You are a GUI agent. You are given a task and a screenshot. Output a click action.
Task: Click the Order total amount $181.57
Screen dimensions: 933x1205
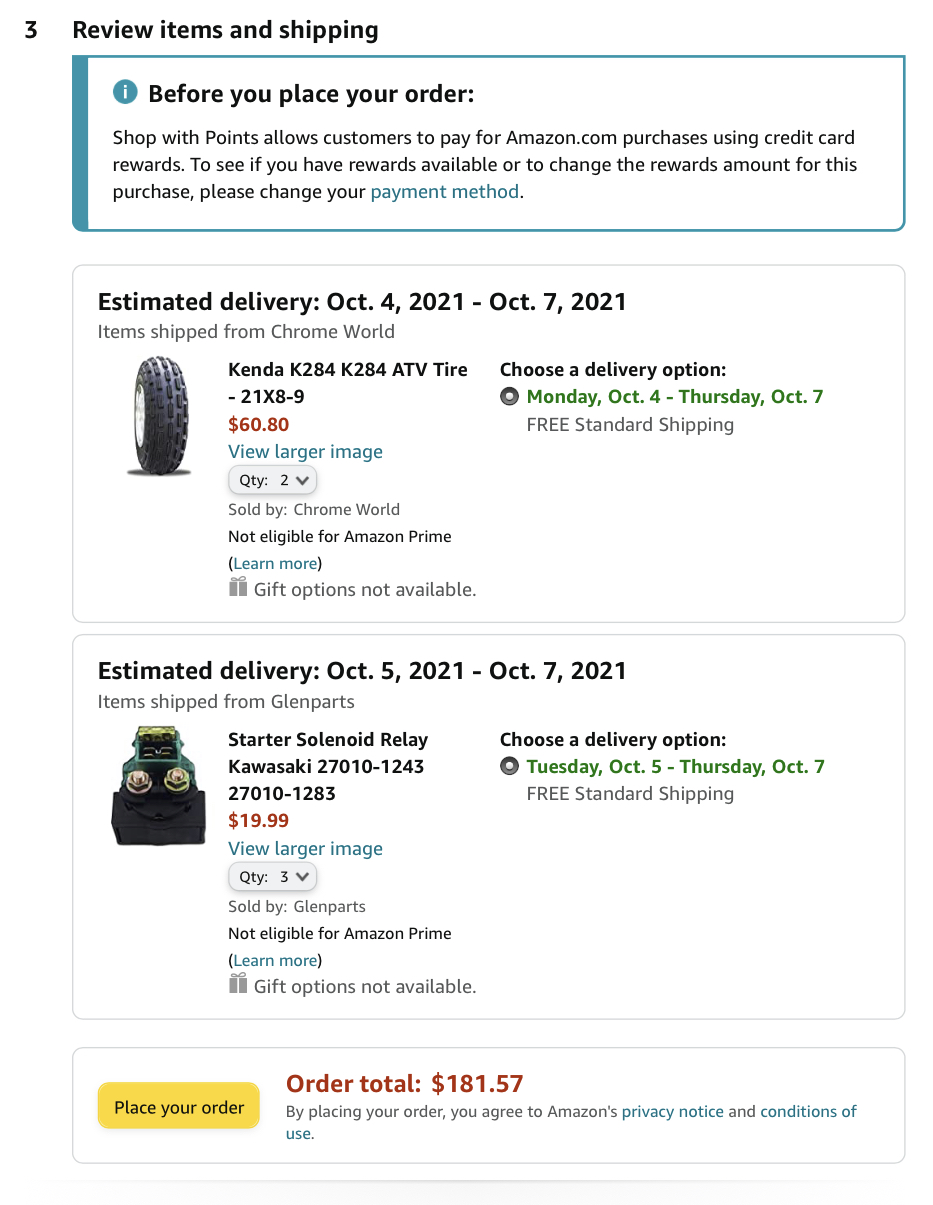[x=477, y=1084]
